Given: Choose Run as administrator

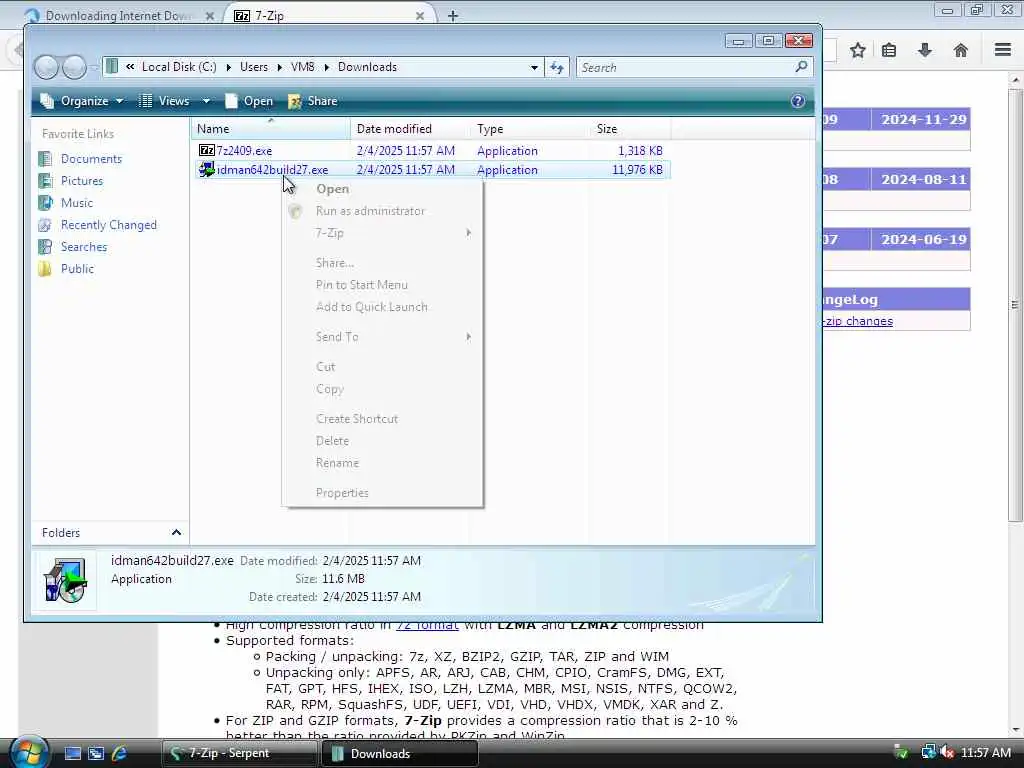Looking at the screenshot, I should click(382, 211).
